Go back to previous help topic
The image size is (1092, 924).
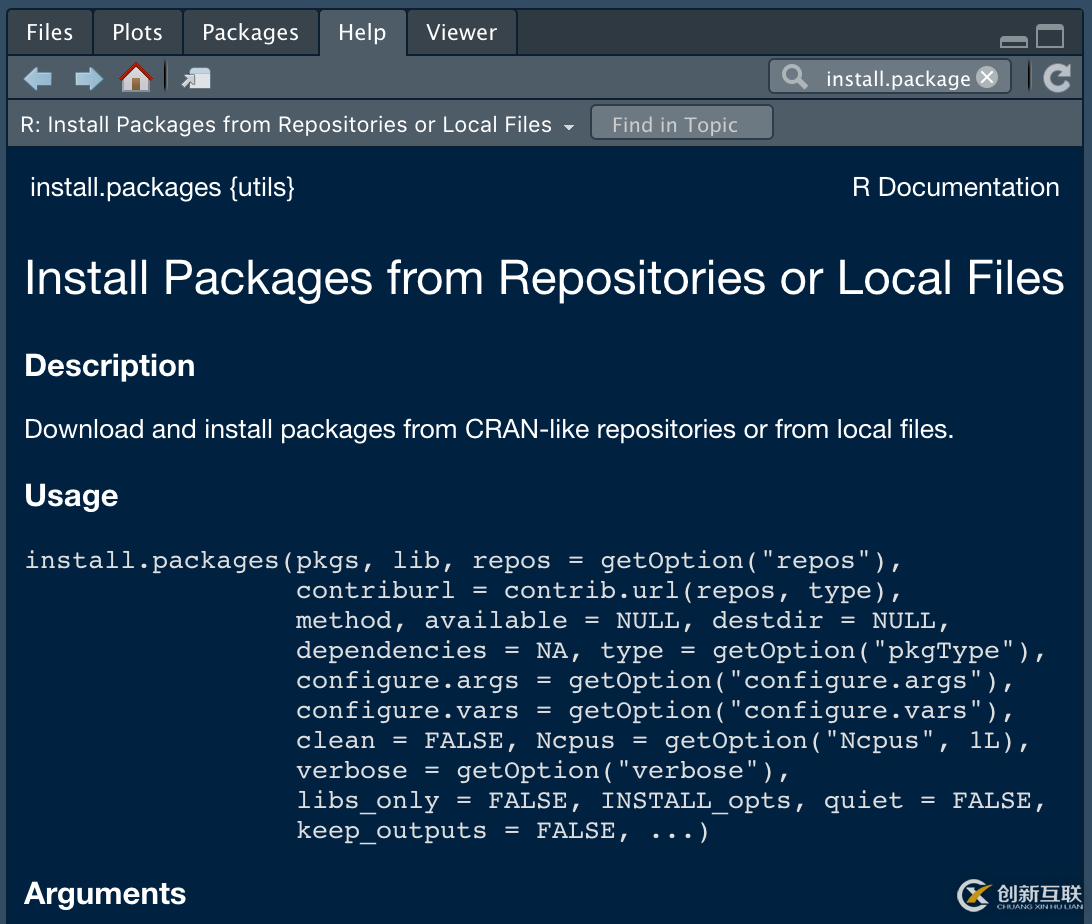pos(38,78)
